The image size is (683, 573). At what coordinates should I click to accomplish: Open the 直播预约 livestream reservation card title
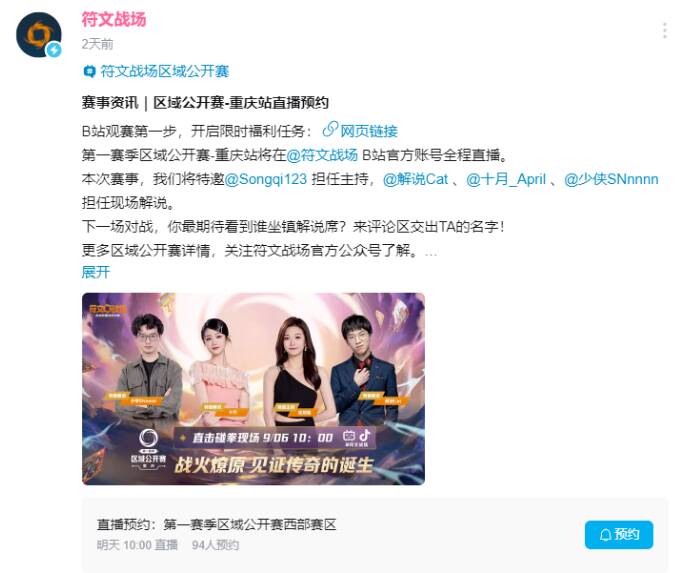(x=216, y=524)
